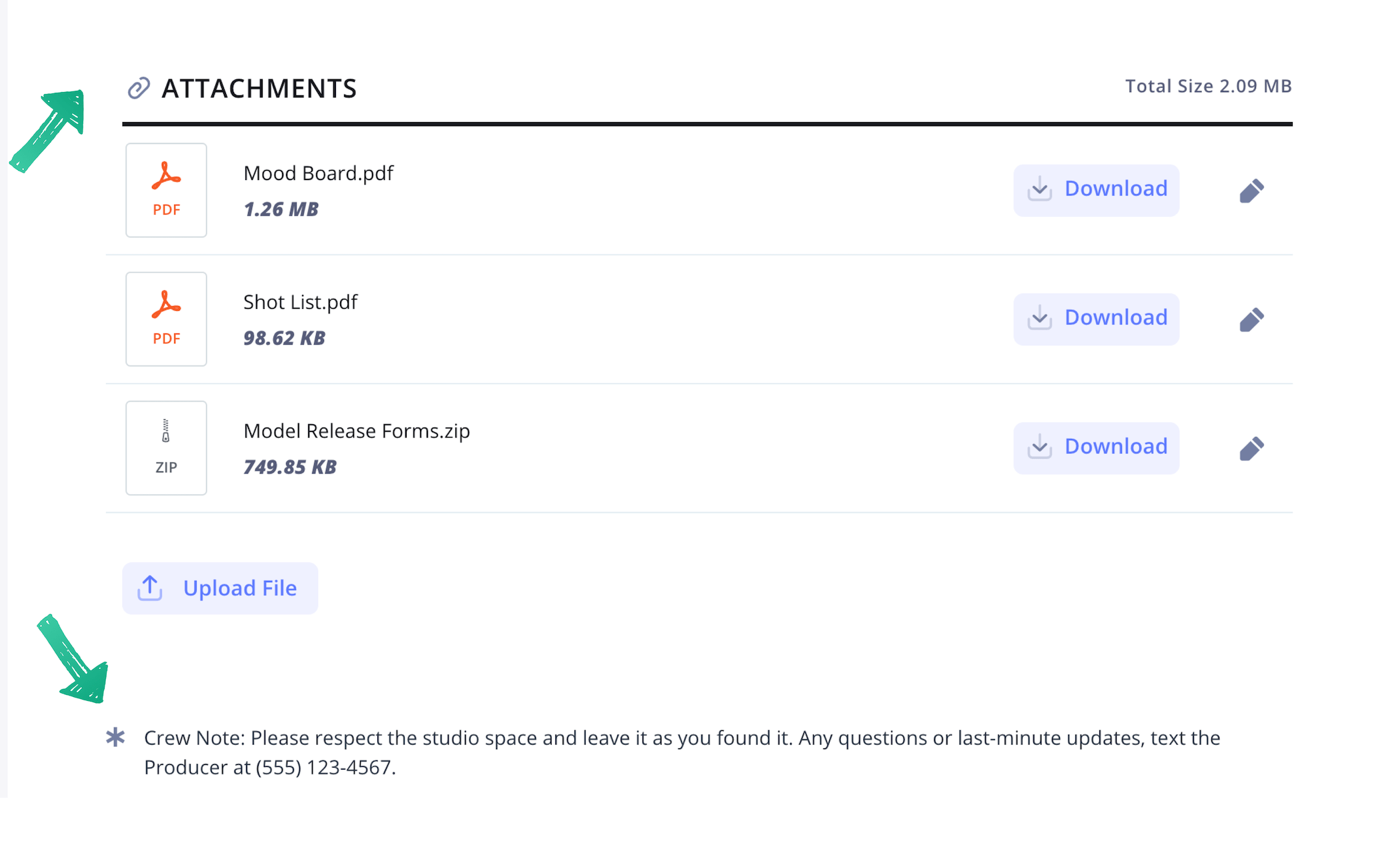
Task: Click the link icon beside Attachments heading
Action: (x=139, y=88)
